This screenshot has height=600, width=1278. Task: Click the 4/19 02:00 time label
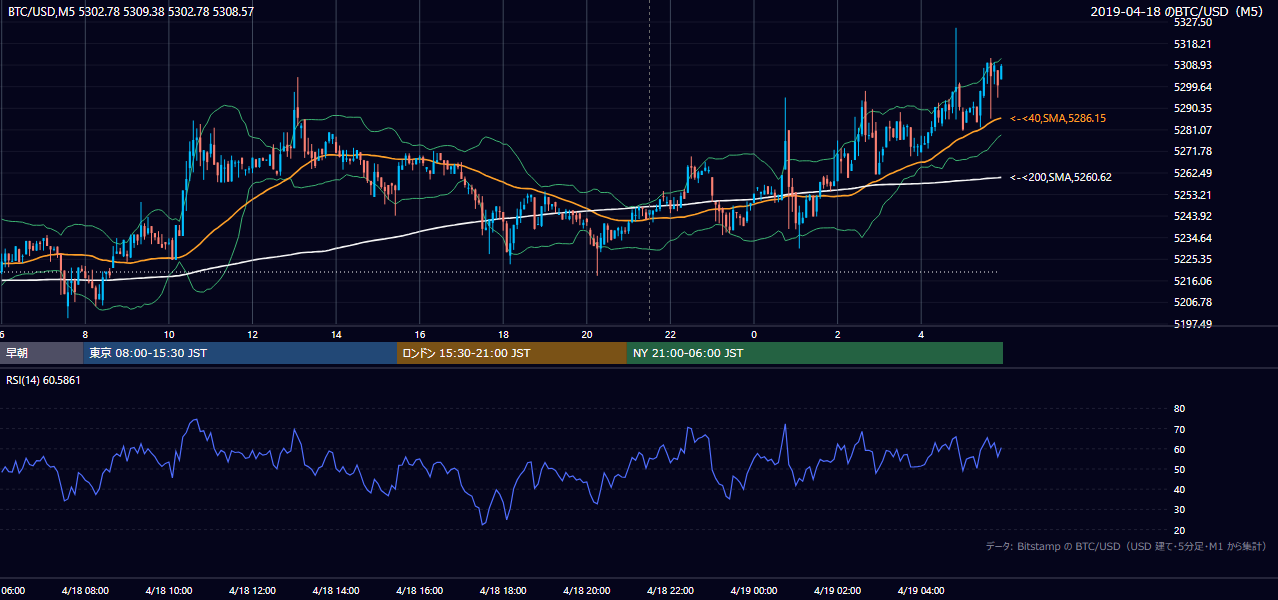click(x=837, y=591)
